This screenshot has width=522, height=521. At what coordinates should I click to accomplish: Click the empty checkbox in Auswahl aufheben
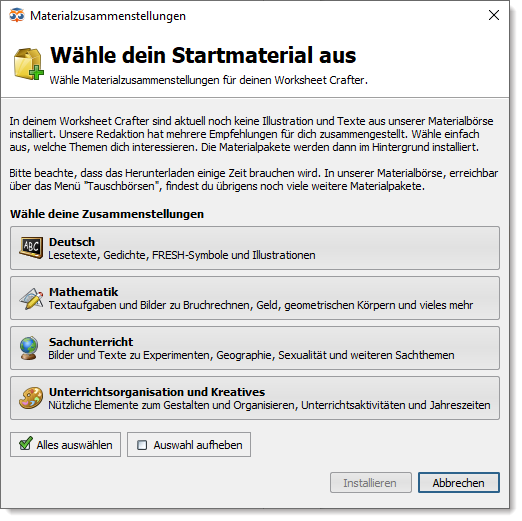pyautogui.click(x=142, y=445)
